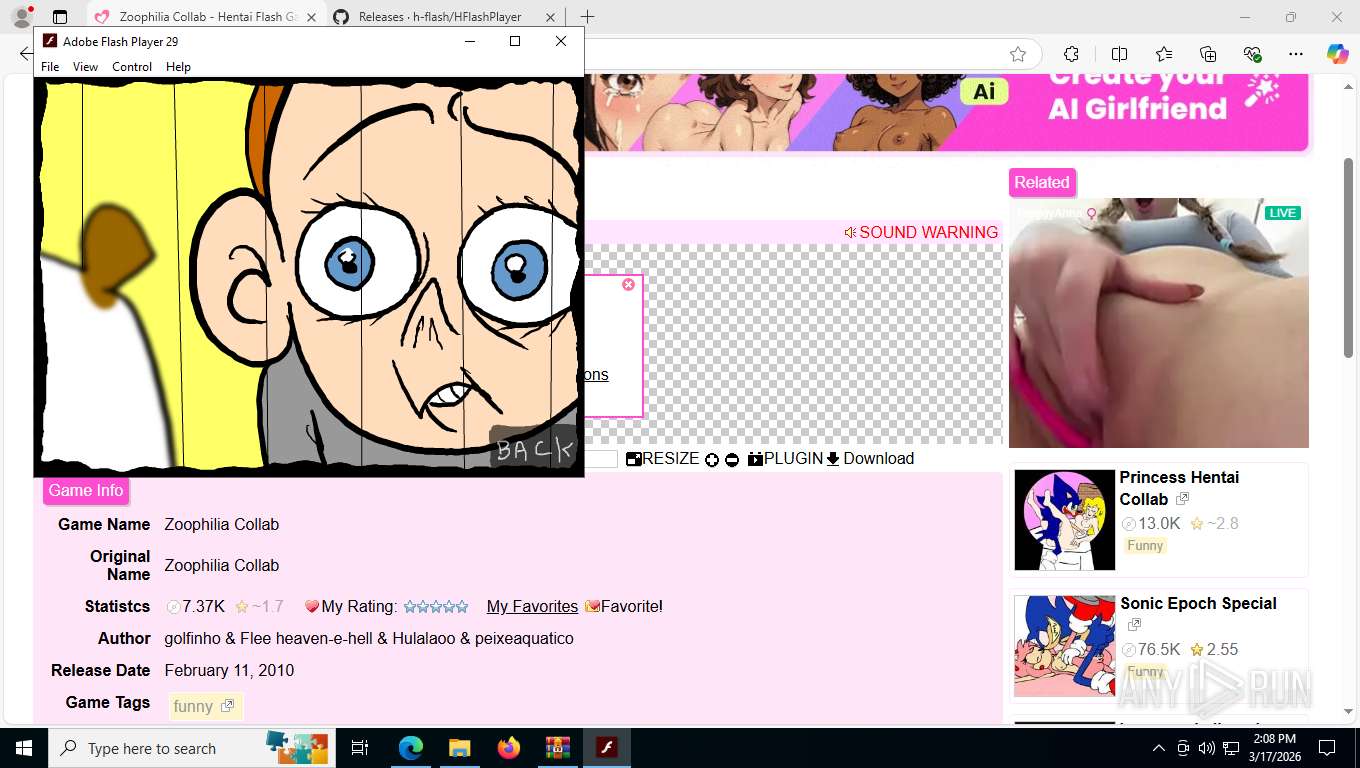Click the RESIZE control under the game
The image size is (1360, 768).
pos(662,458)
